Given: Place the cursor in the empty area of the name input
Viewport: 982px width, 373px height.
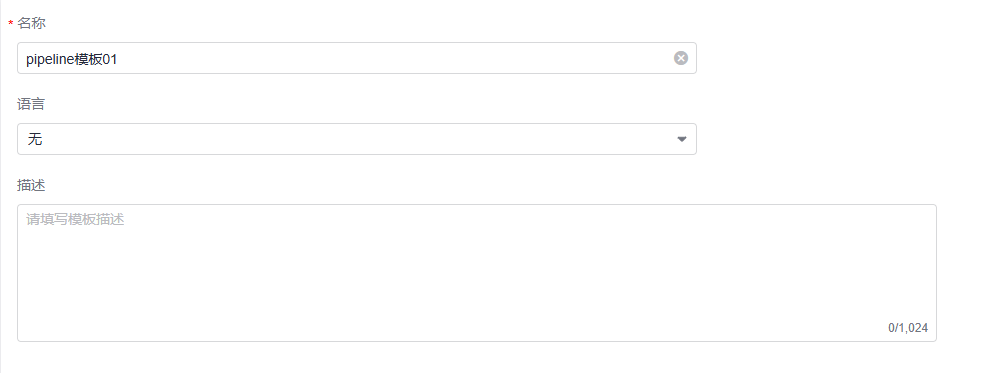Looking at the screenshot, I should point(395,58).
